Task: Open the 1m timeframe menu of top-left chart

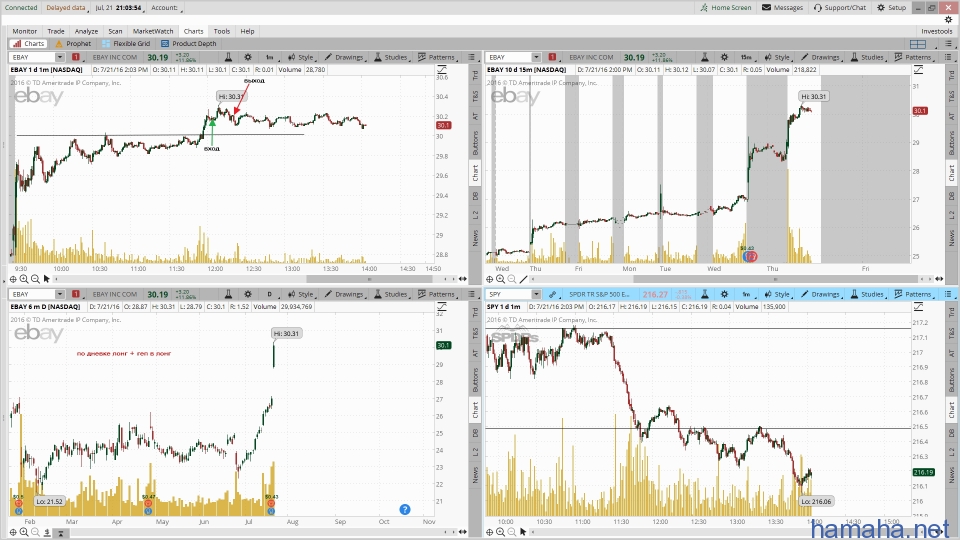Action: click(270, 57)
